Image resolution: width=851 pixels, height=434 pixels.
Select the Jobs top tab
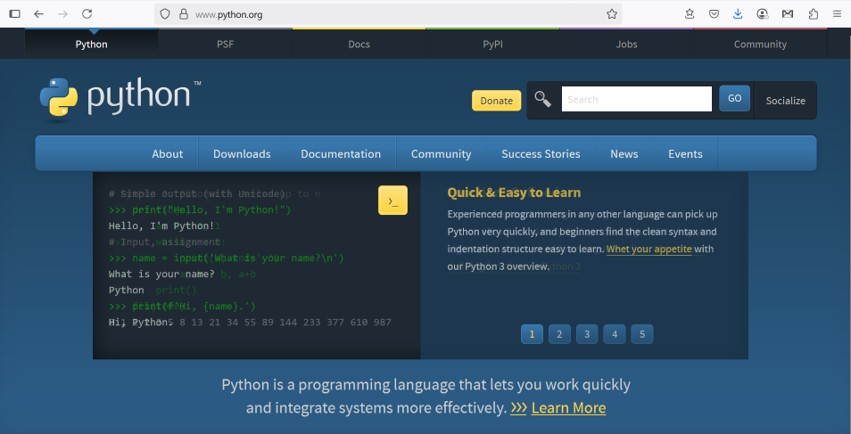coord(626,44)
